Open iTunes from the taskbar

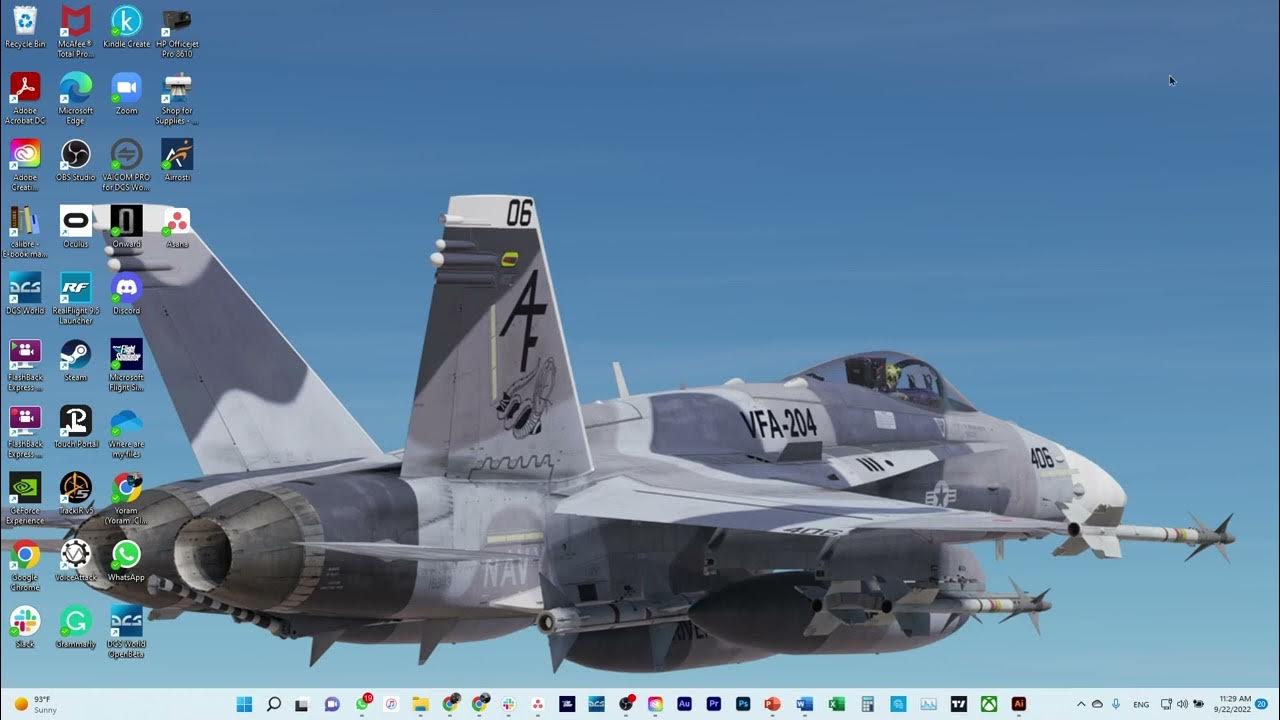pos(391,704)
